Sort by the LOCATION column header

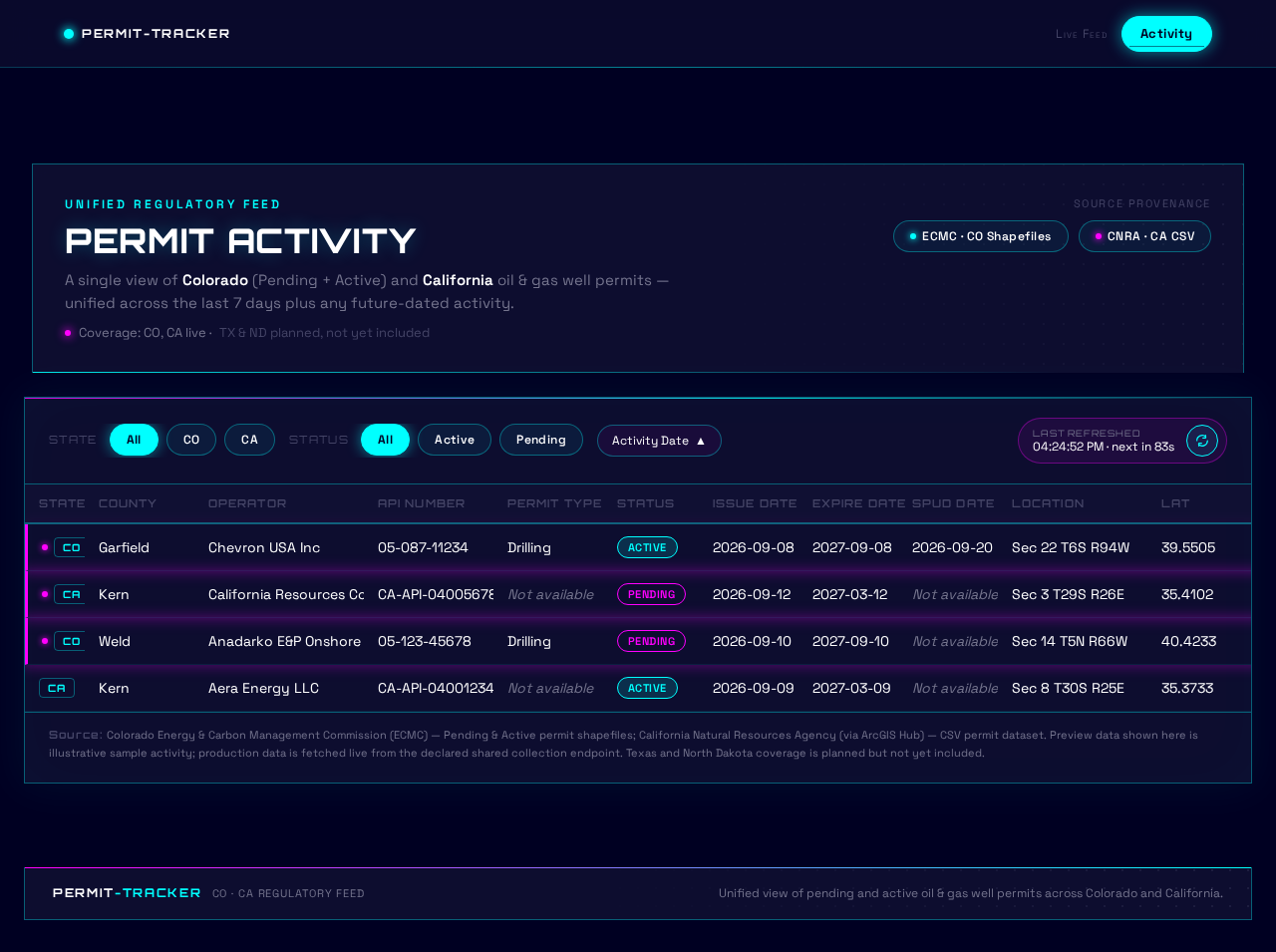[x=1048, y=503]
